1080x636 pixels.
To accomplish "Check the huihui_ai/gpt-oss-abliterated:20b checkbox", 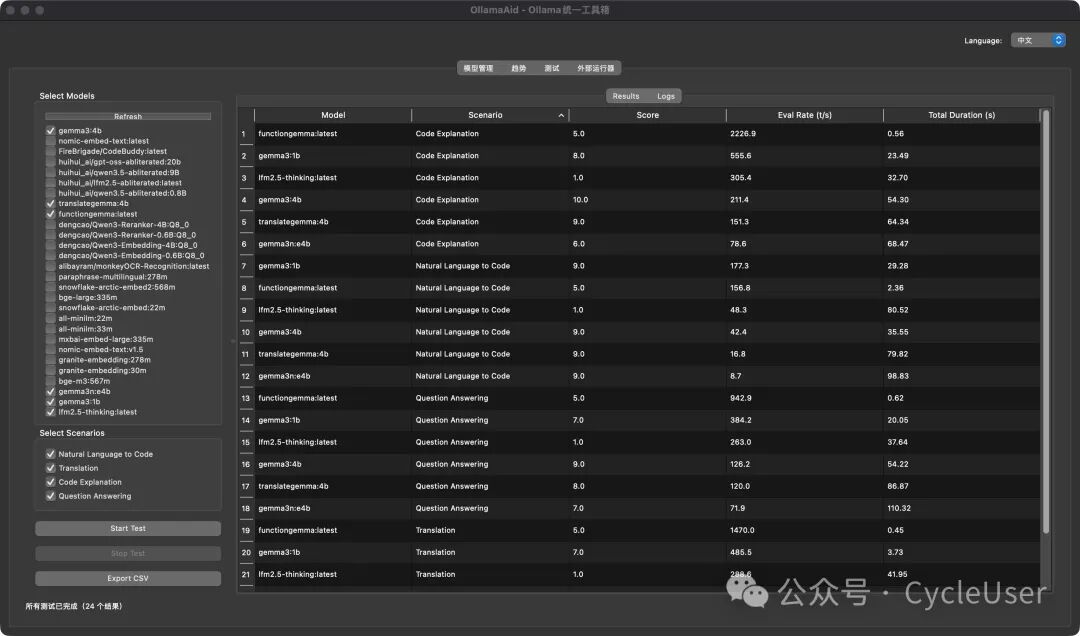I will click(x=50, y=162).
